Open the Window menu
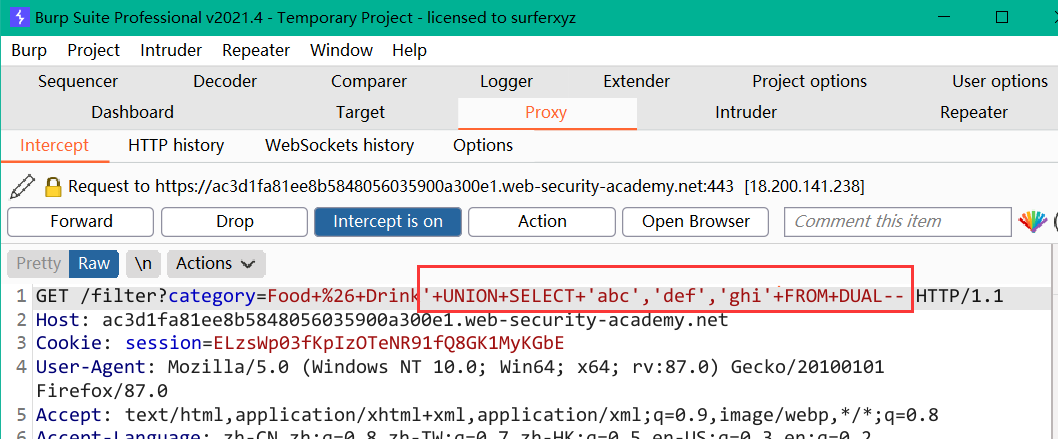Viewport: 1058px width, 439px height. (x=341, y=50)
